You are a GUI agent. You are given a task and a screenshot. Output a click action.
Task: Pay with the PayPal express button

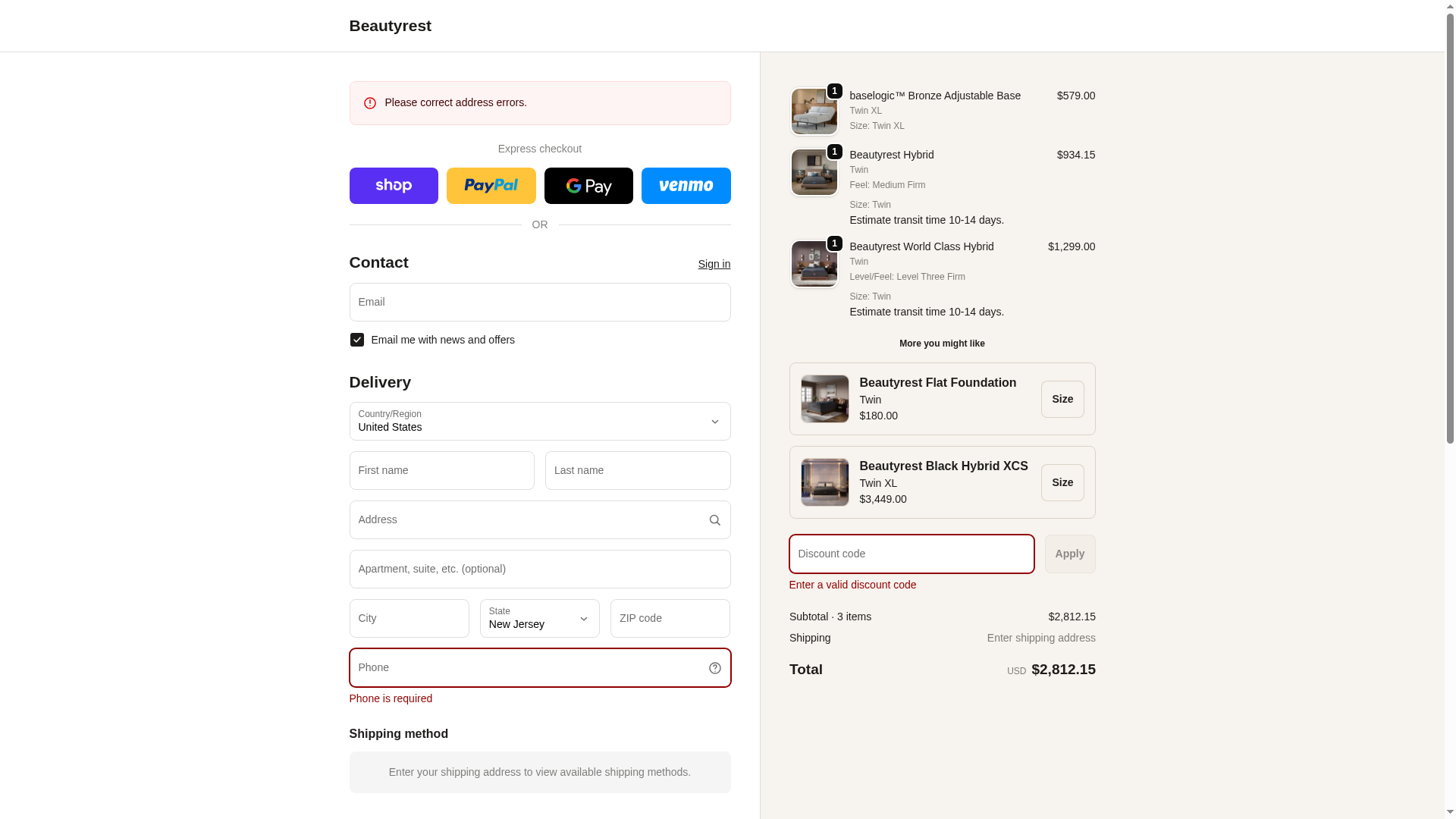[x=491, y=186]
